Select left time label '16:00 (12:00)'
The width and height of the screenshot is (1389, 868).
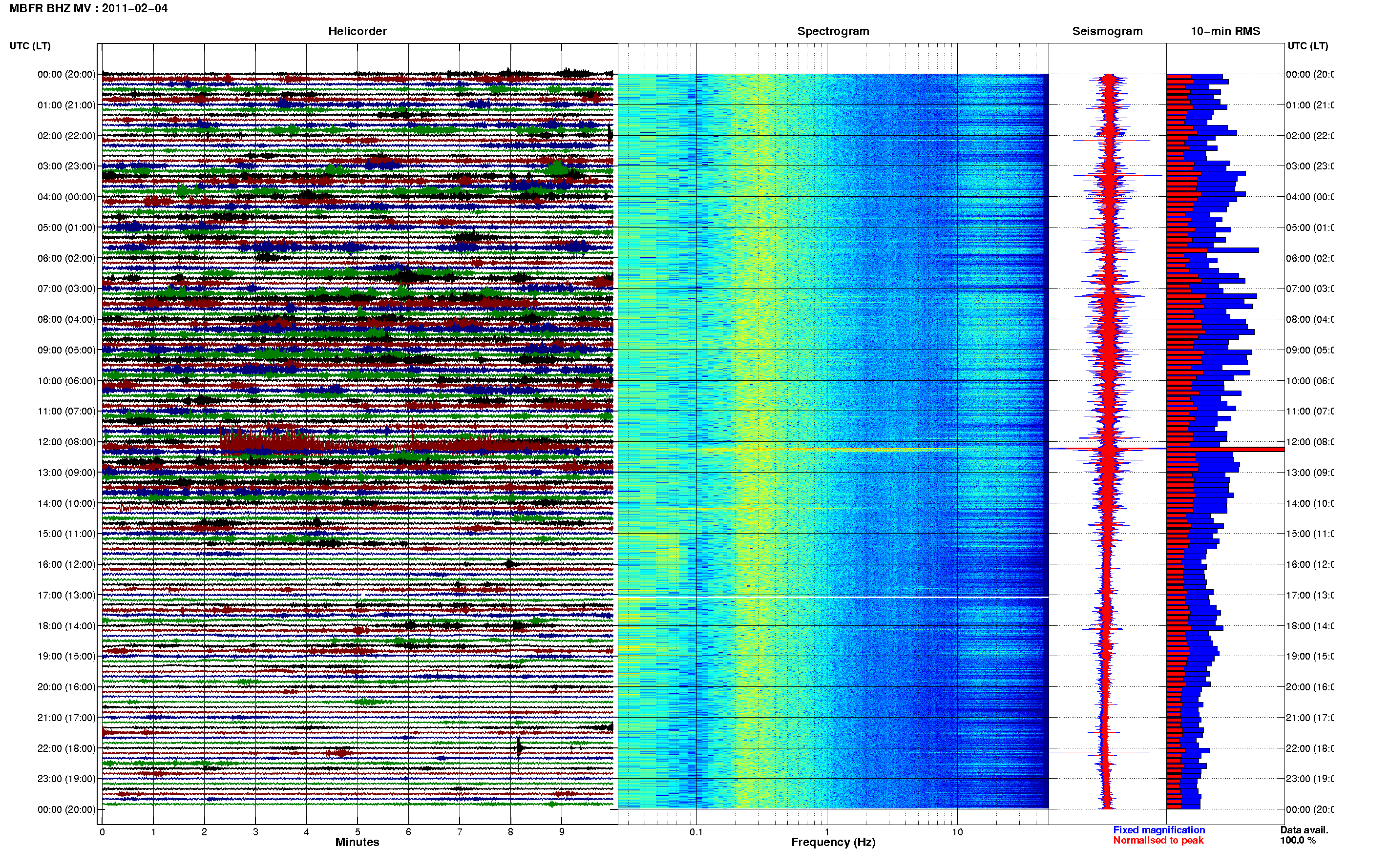click(66, 565)
